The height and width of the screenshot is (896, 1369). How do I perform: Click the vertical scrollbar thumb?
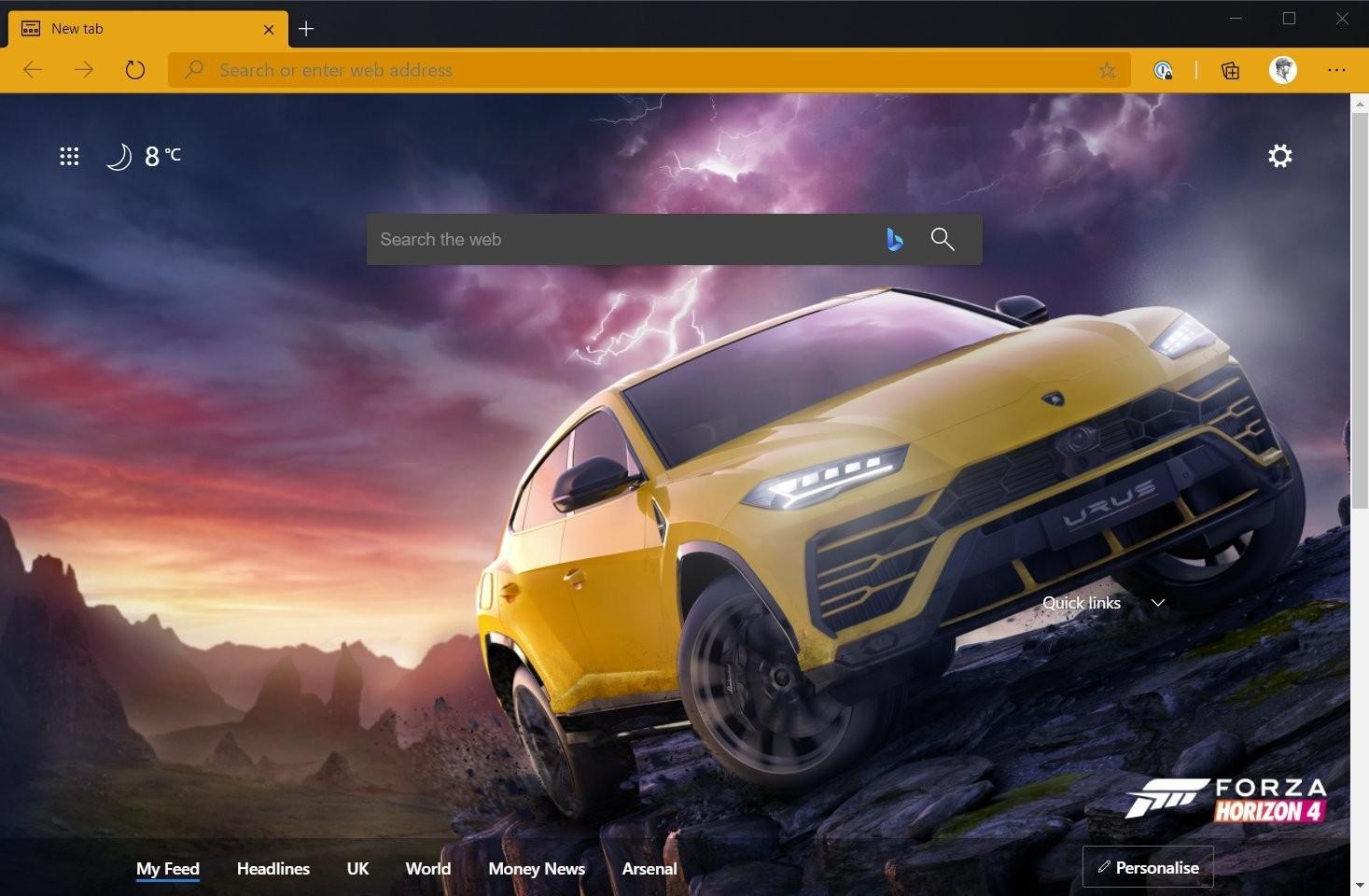[1360, 311]
